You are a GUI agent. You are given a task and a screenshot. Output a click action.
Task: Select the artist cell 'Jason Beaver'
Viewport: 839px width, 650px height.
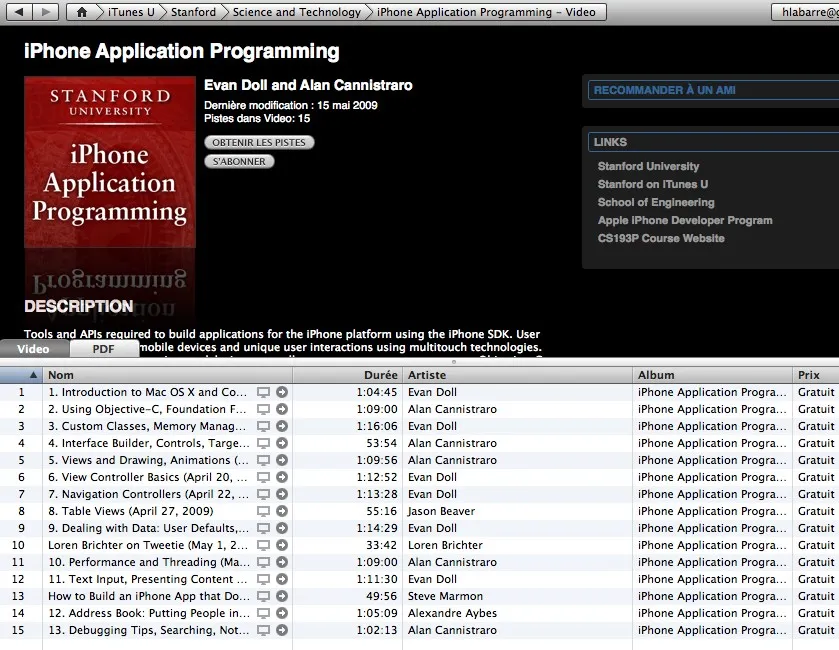pyautogui.click(x=441, y=511)
